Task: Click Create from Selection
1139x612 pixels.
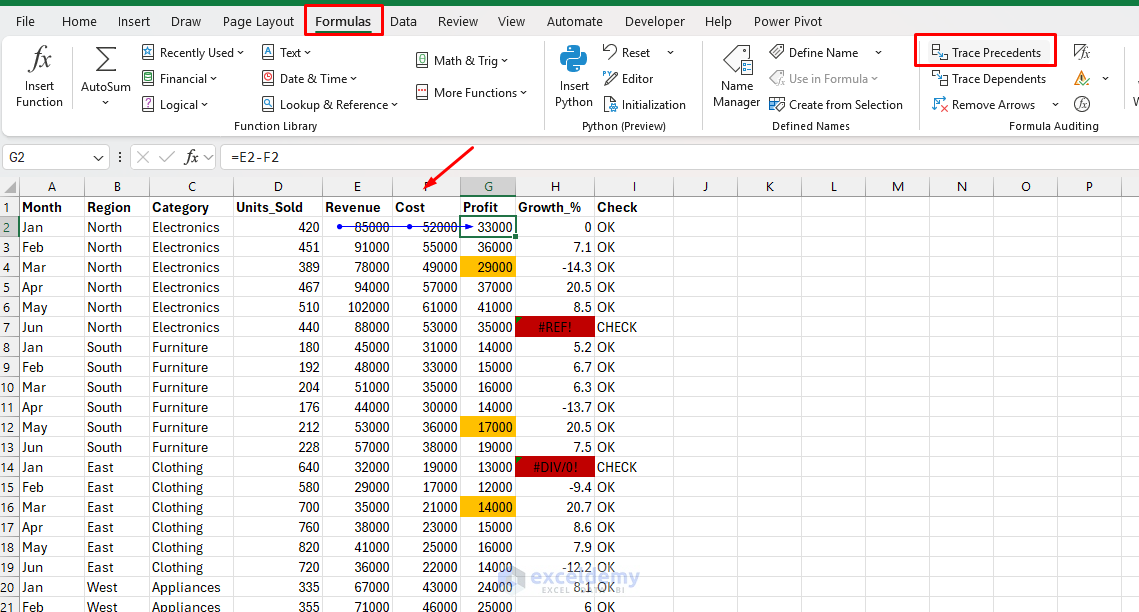Action: coord(835,105)
